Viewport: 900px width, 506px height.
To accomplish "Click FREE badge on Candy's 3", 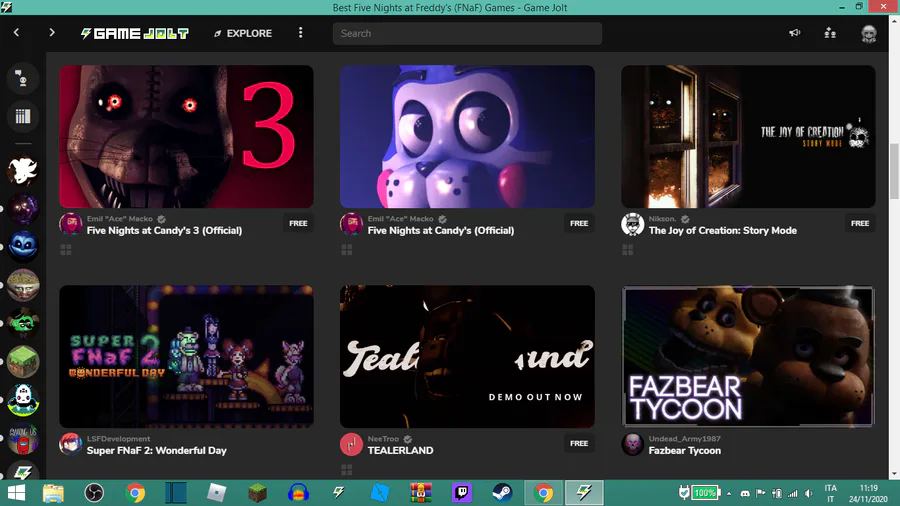I will [x=298, y=223].
